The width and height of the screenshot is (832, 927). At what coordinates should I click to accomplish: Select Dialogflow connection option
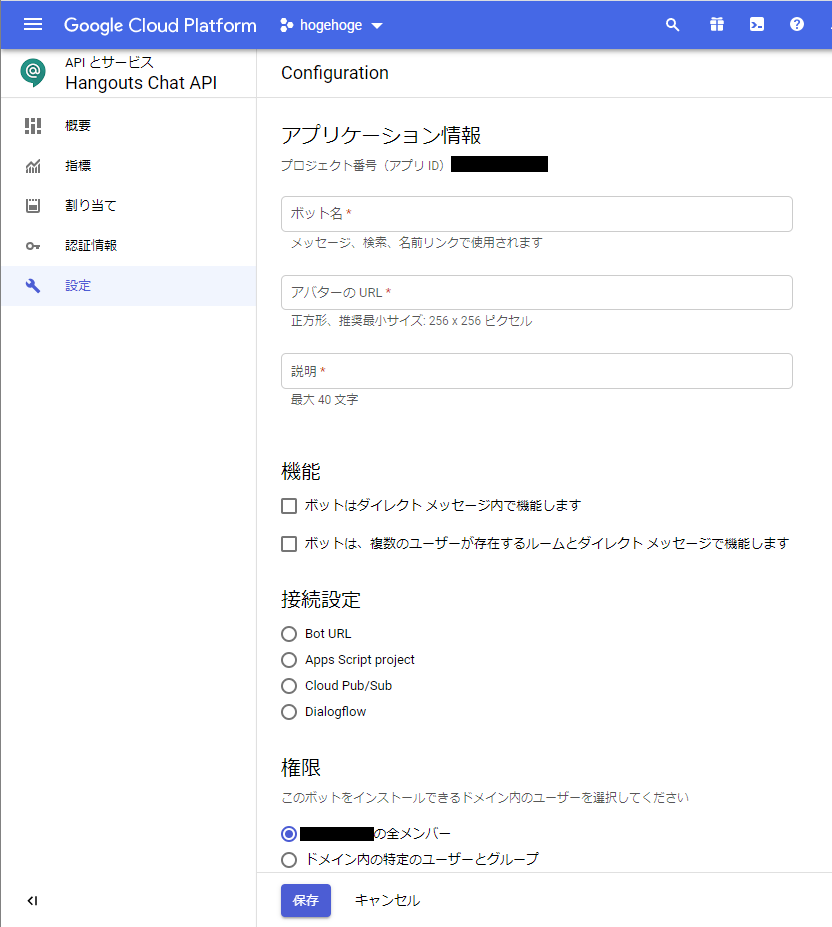(289, 712)
